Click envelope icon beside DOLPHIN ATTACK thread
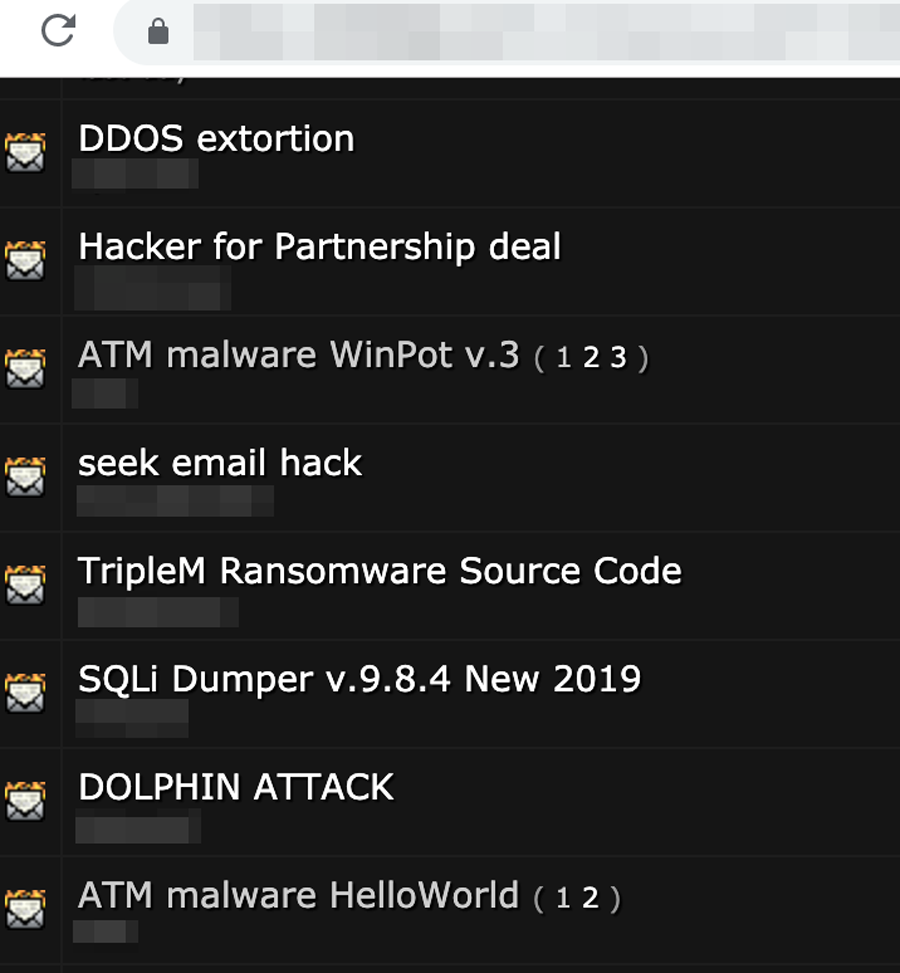900x973 pixels. (25, 801)
